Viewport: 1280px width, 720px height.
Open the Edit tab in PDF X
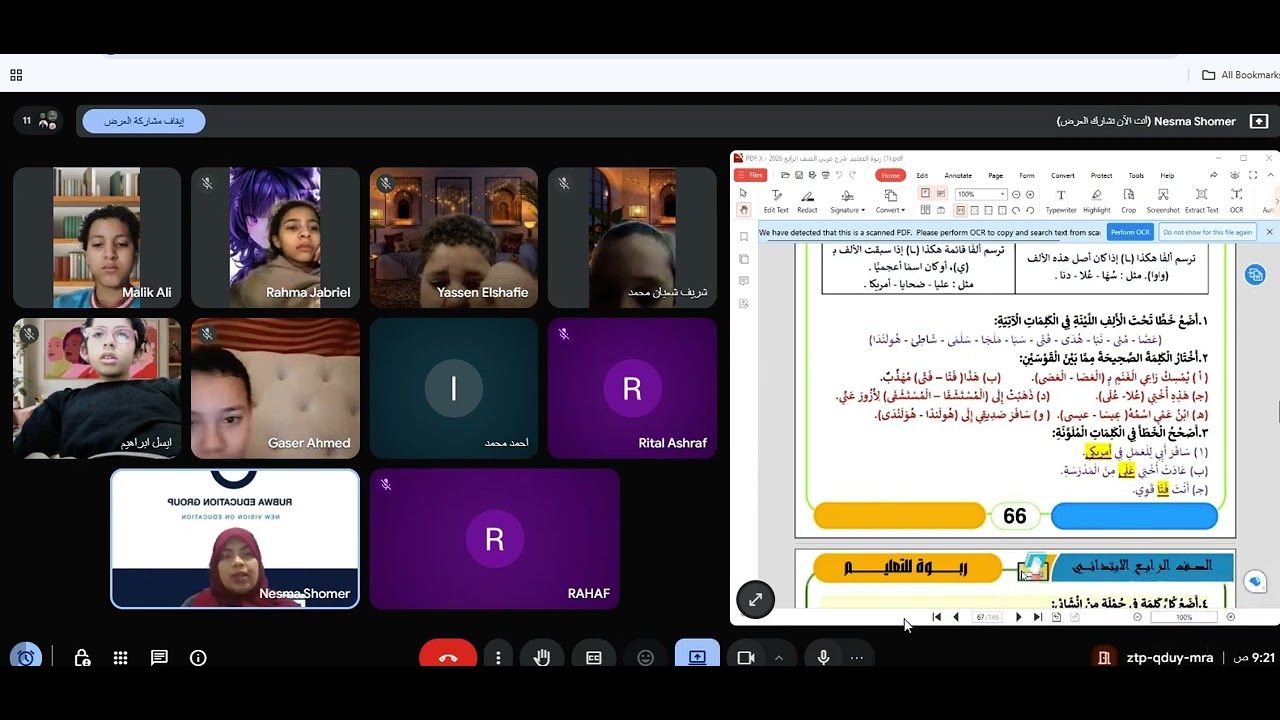[x=922, y=175]
